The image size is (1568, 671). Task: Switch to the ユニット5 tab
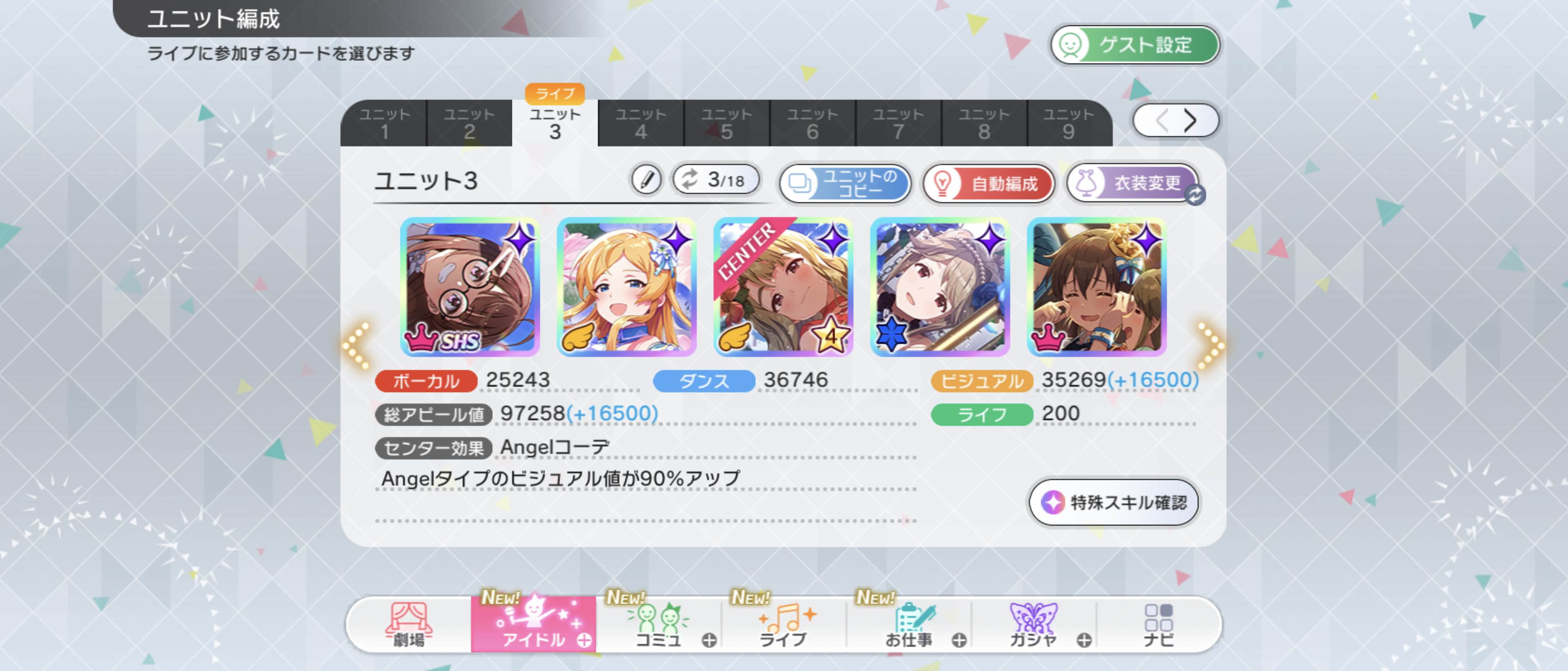tap(727, 124)
